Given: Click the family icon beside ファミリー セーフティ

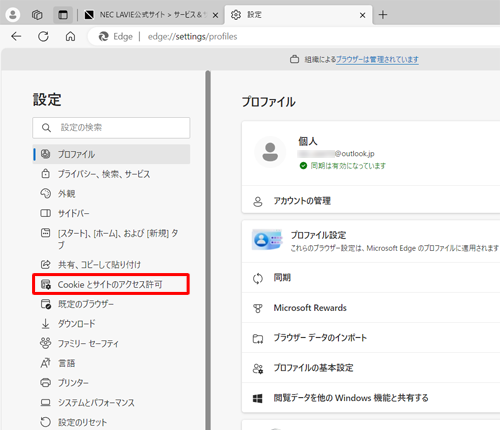Looking at the screenshot, I should [x=45, y=343].
